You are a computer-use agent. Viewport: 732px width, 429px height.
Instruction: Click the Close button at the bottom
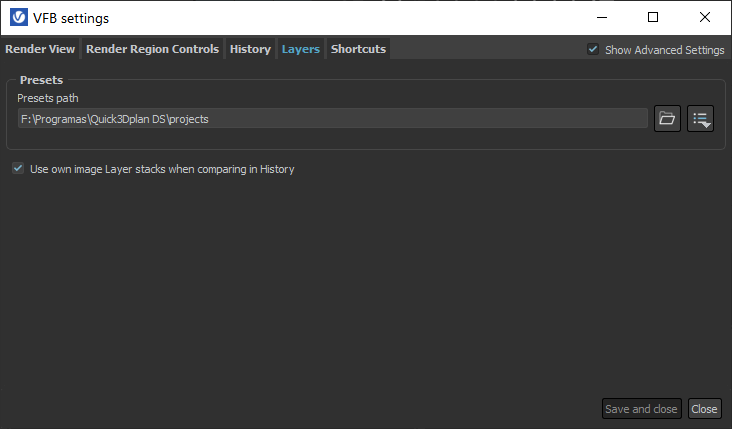704,409
